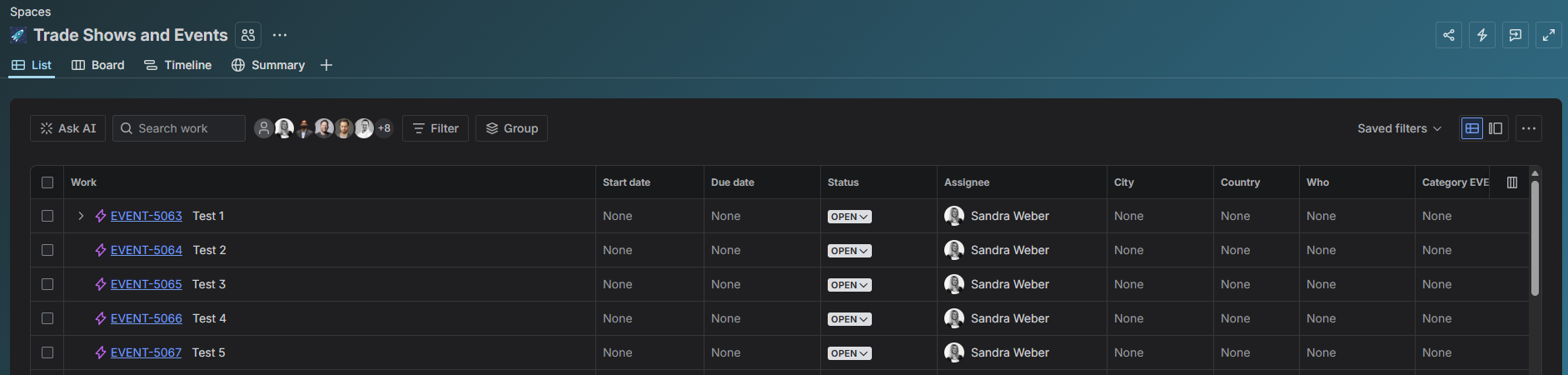Click Sandra Weber avatar in Test 3 row
Viewport: 1568px width, 375px height.
[954, 284]
